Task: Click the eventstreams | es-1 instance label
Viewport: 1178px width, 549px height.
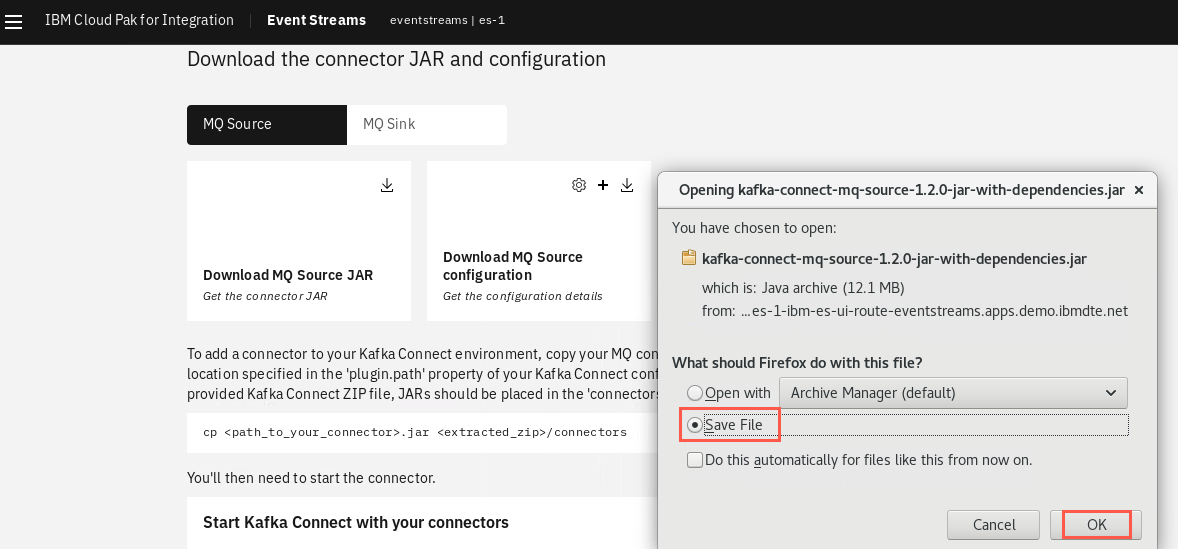Action: (x=447, y=20)
